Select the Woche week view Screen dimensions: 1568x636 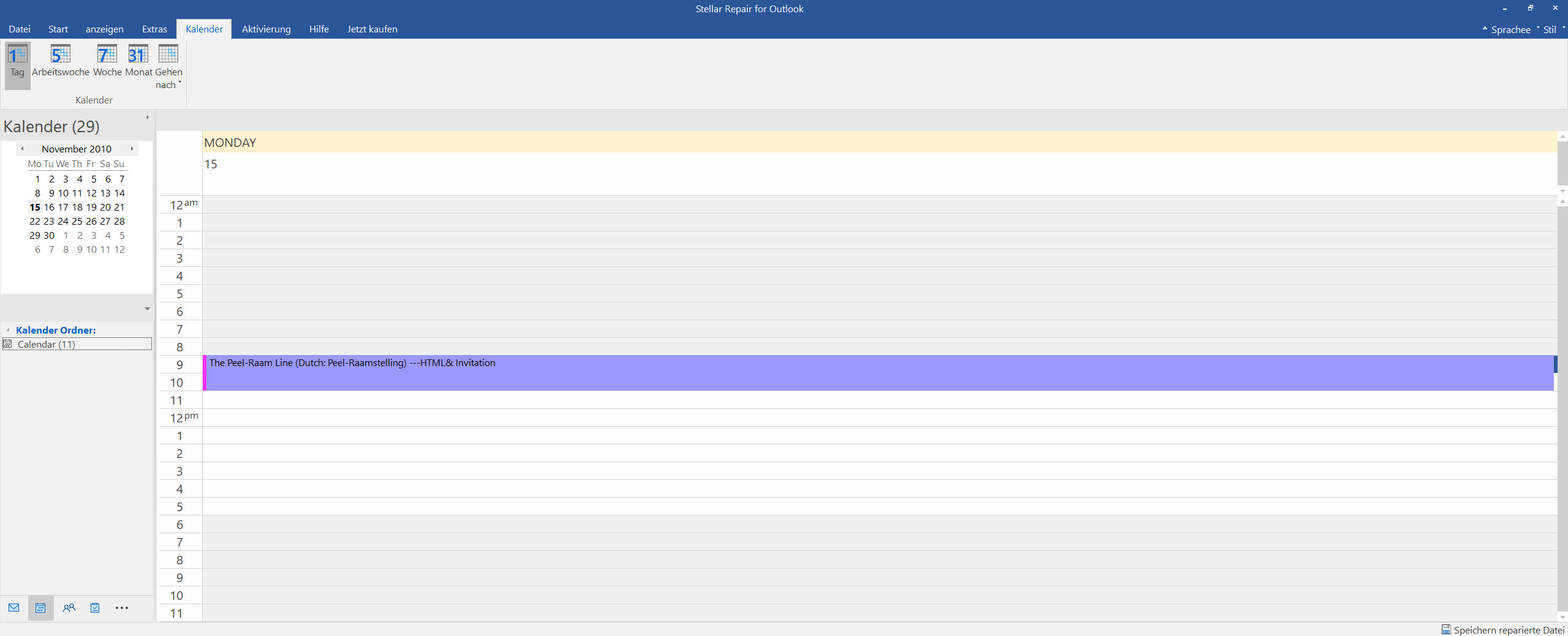(x=107, y=61)
